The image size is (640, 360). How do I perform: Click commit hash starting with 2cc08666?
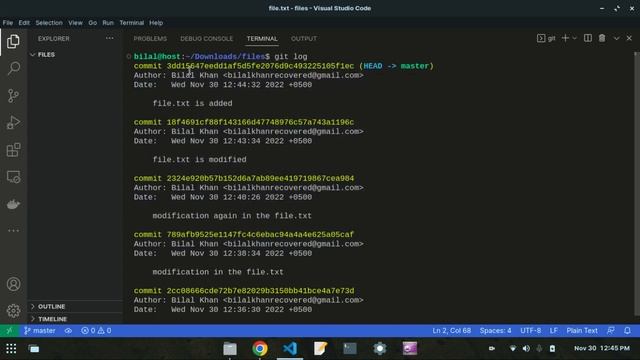tap(260, 291)
